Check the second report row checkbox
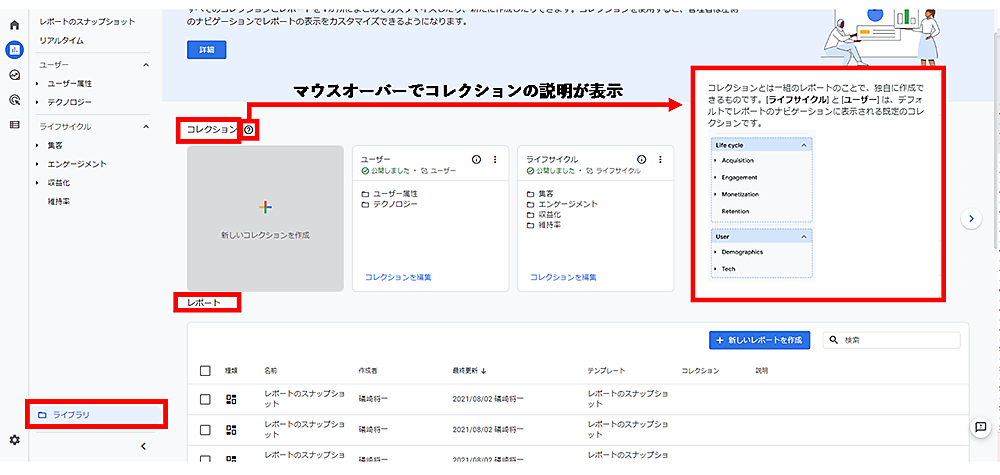 point(205,430)
